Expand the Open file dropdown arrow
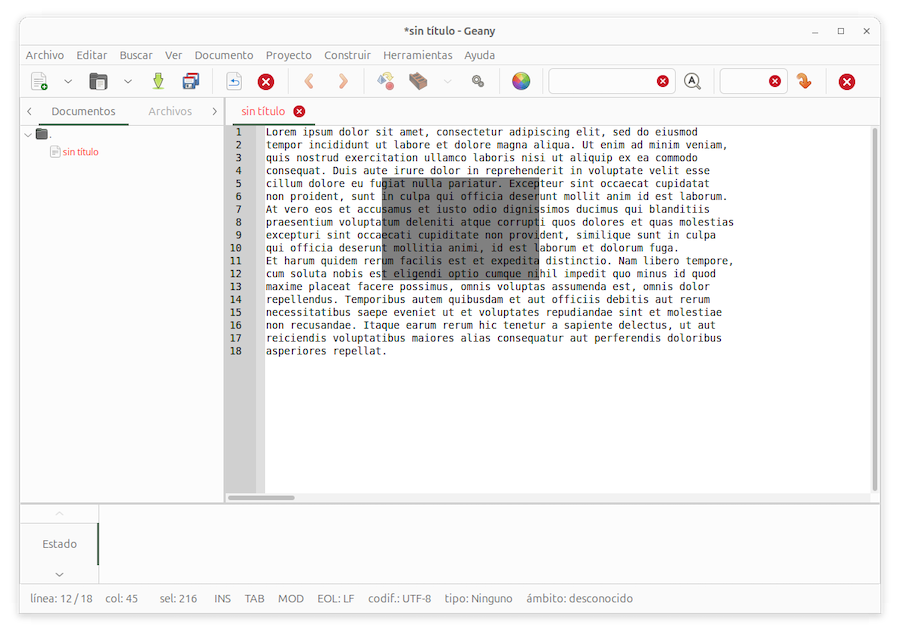 coord(127,82)
